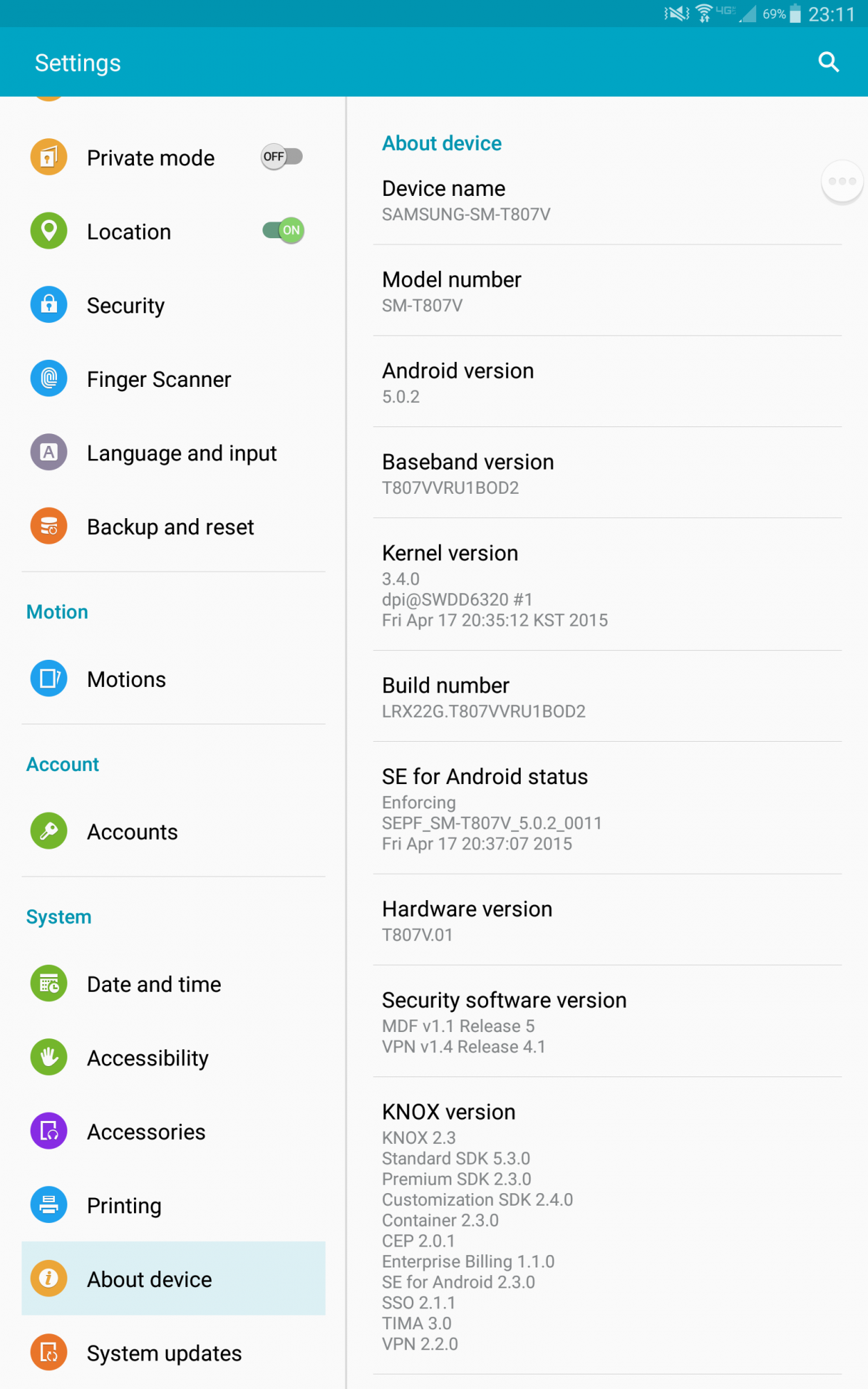Tap the Finger Scanner fingerprint icon
Screen dimensions: 868x1389
pyautogui.click(x=49, y=379)
